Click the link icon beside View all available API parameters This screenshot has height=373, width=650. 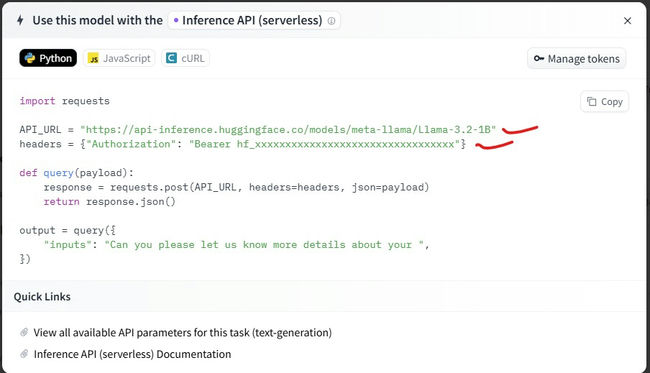click(x=24, y=332)
